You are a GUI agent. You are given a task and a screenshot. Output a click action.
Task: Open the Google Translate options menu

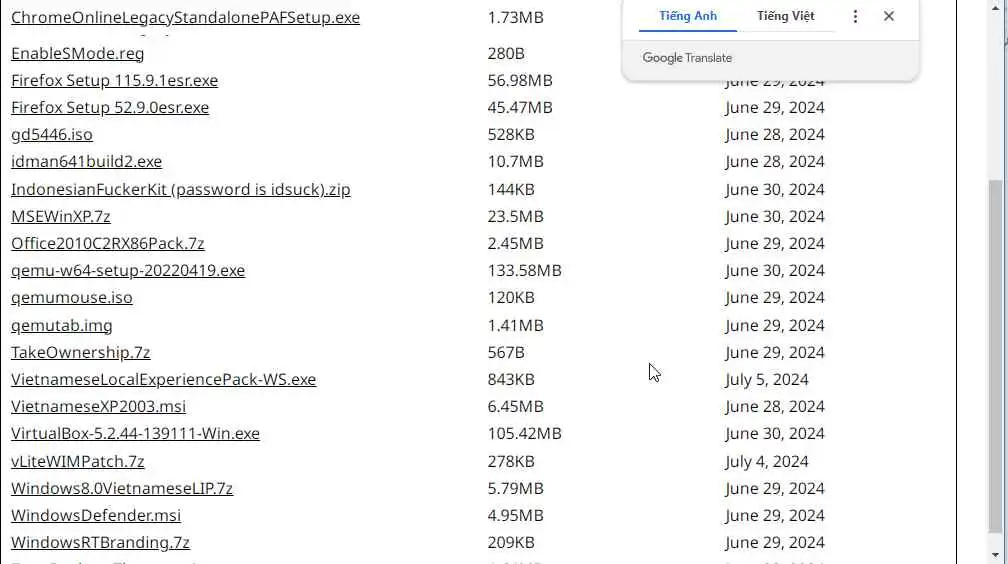pos(855,16)
